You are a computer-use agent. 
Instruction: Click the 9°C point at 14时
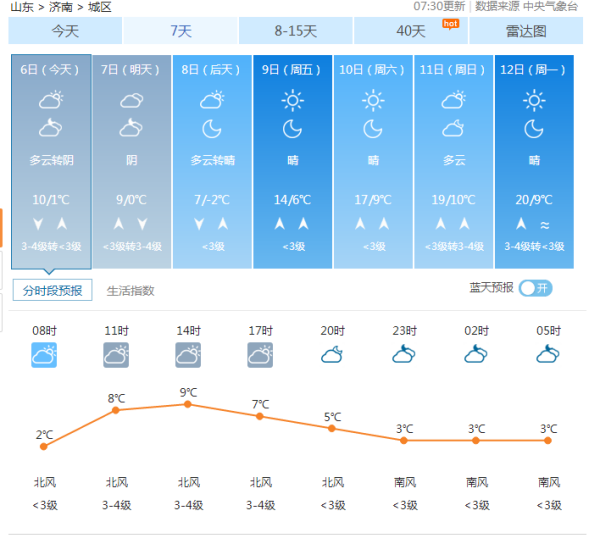(188, 404)
